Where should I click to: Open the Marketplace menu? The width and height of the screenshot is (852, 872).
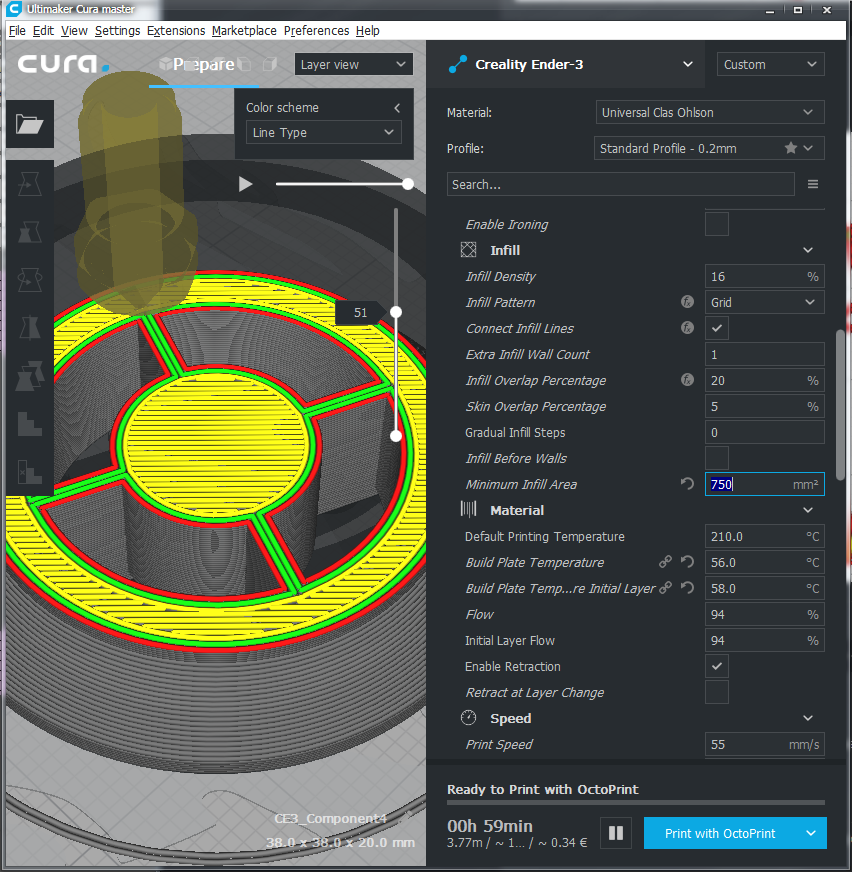[244, 31]
